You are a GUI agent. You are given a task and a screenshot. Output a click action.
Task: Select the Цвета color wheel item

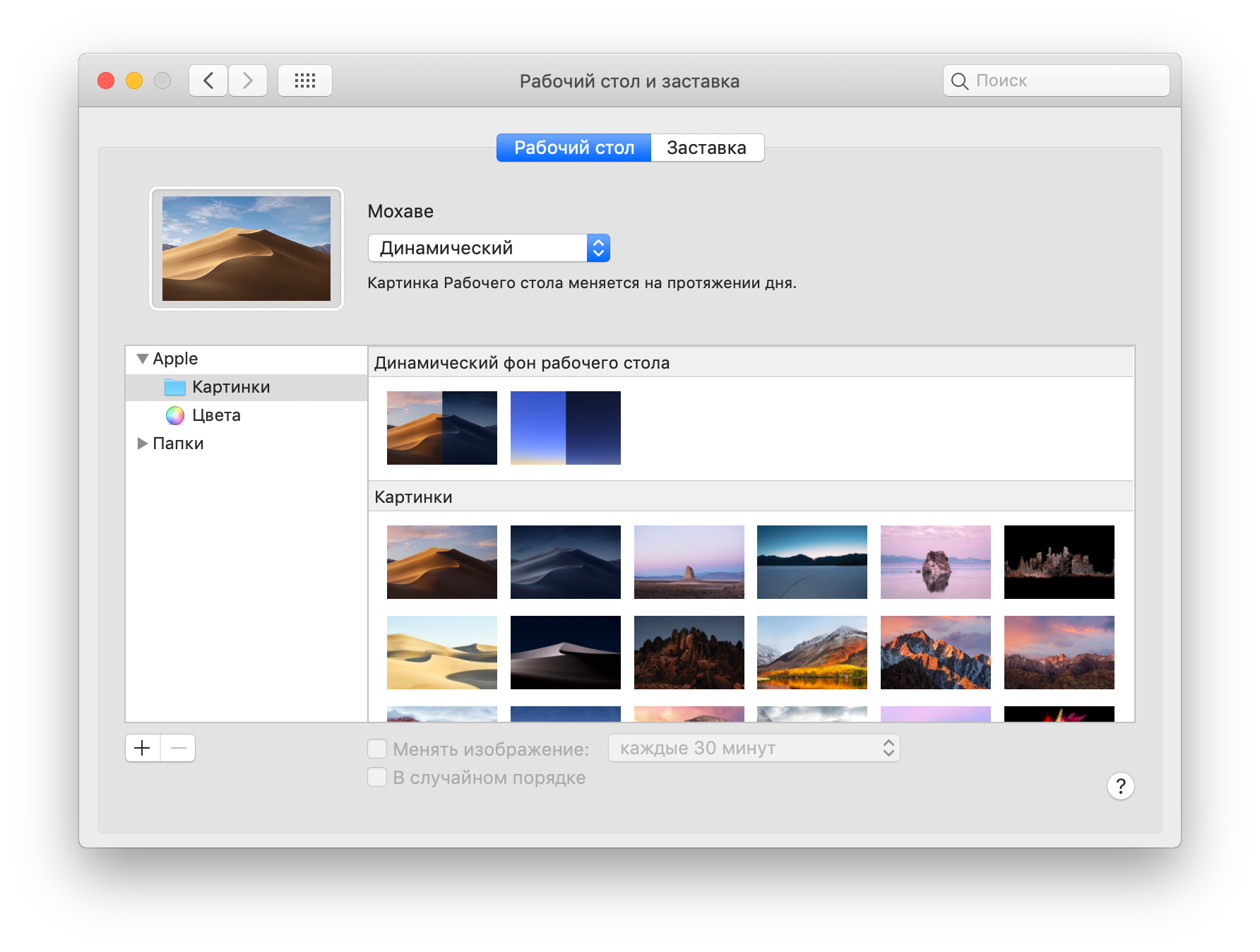pyautogui.click(x=203, y=415)
